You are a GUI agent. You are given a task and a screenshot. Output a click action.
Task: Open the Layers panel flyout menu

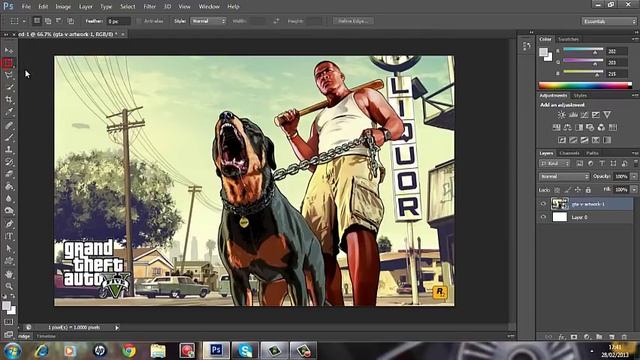pyautogui.click(x=635, y=153)
